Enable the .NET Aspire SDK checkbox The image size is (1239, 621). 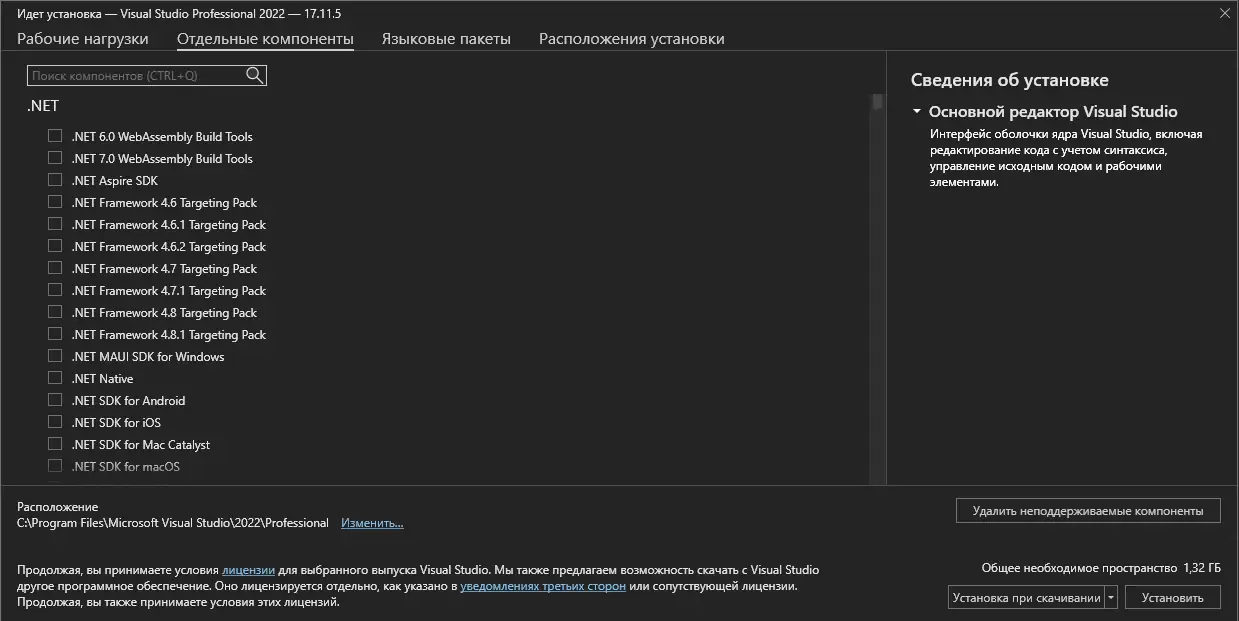[x=55, y=180]
